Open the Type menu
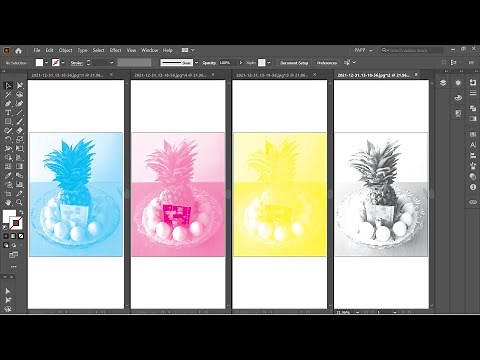Viewport: 480px width, 360px height. 82,50
